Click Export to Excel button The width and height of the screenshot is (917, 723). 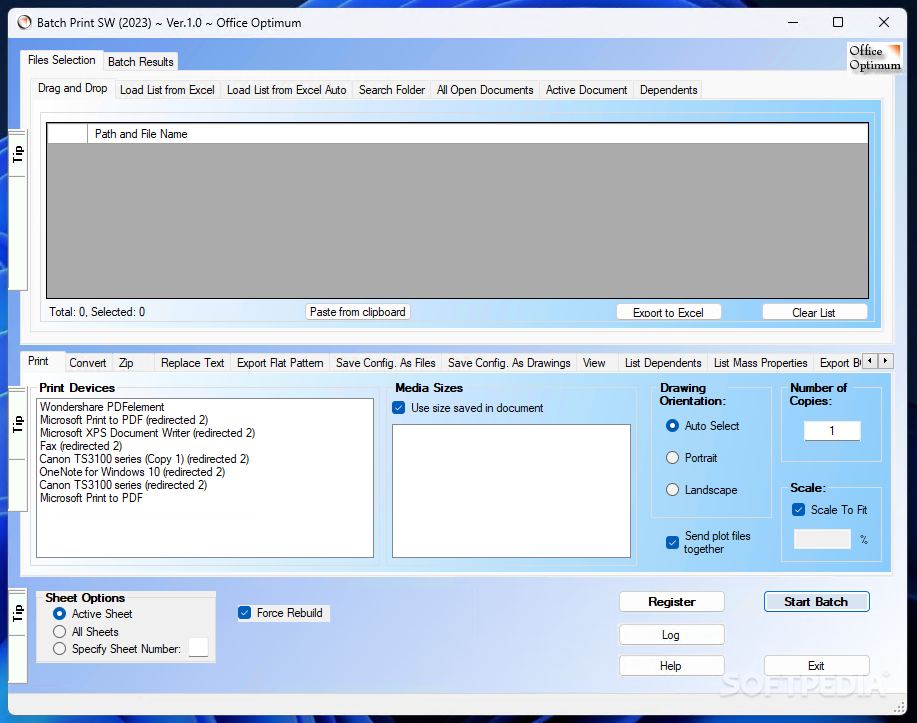click(668, 312)
